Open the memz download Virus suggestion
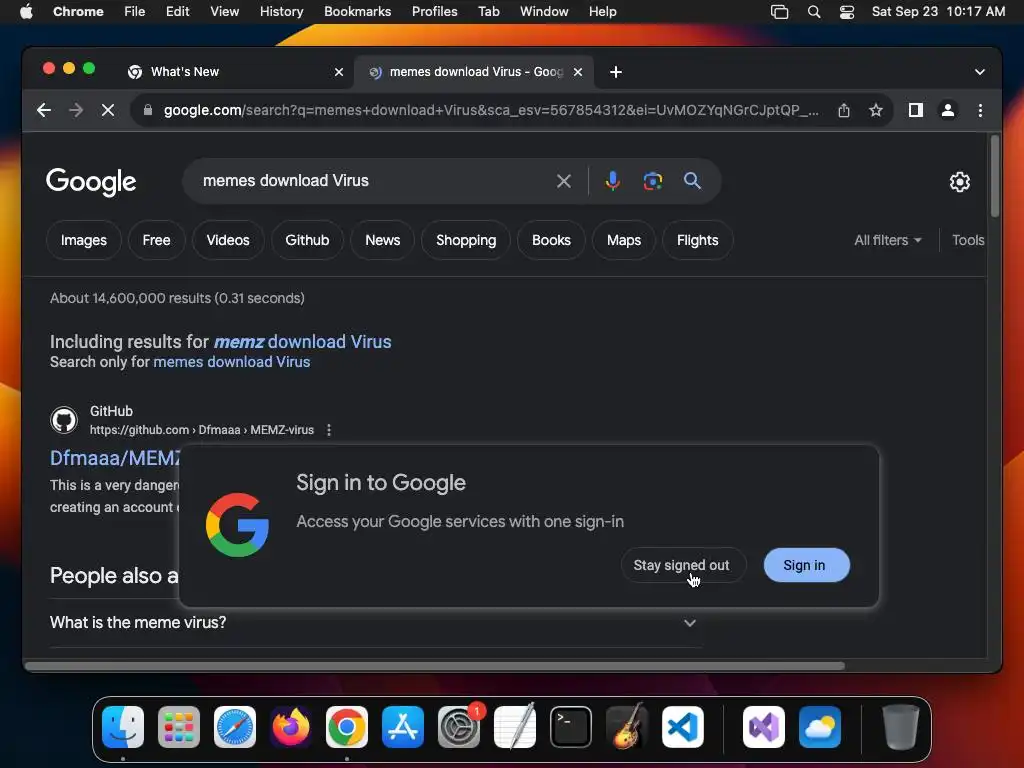Screen dimensions: 1024x768 pyautogui.click(x=302, y=342)
